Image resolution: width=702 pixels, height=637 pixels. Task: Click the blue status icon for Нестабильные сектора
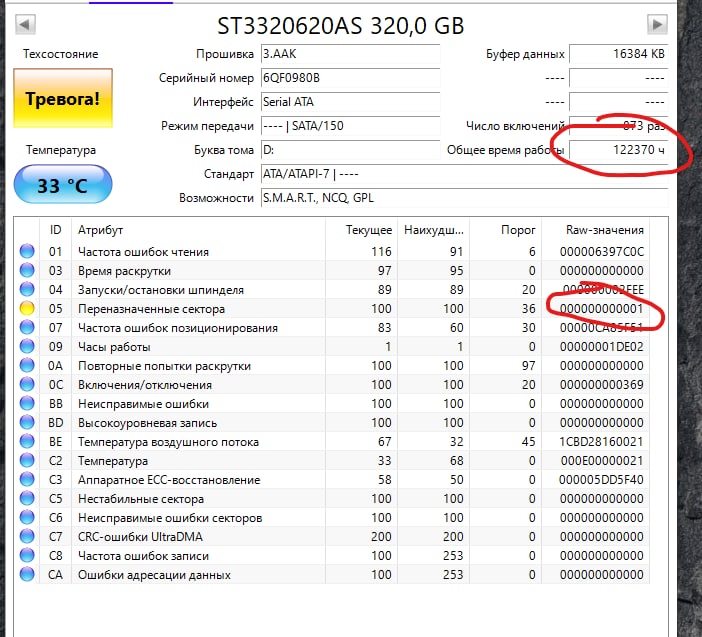click(x=27, y=499)
